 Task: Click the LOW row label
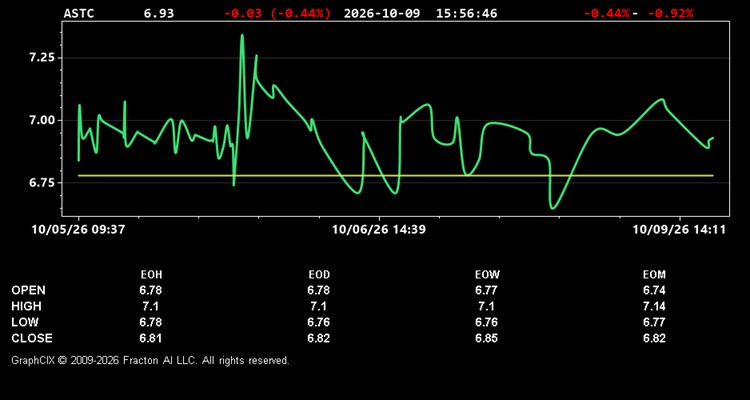pyautogui.click(x=24, y=322)
